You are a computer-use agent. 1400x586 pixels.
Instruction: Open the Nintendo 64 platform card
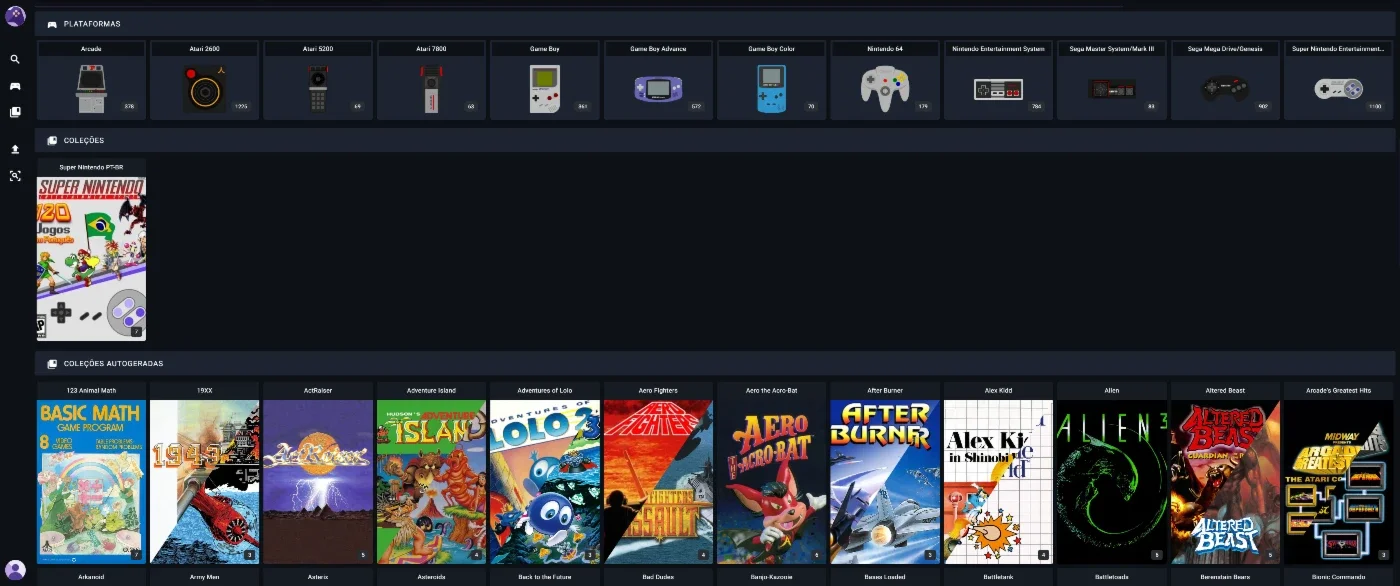pos(885,80)
